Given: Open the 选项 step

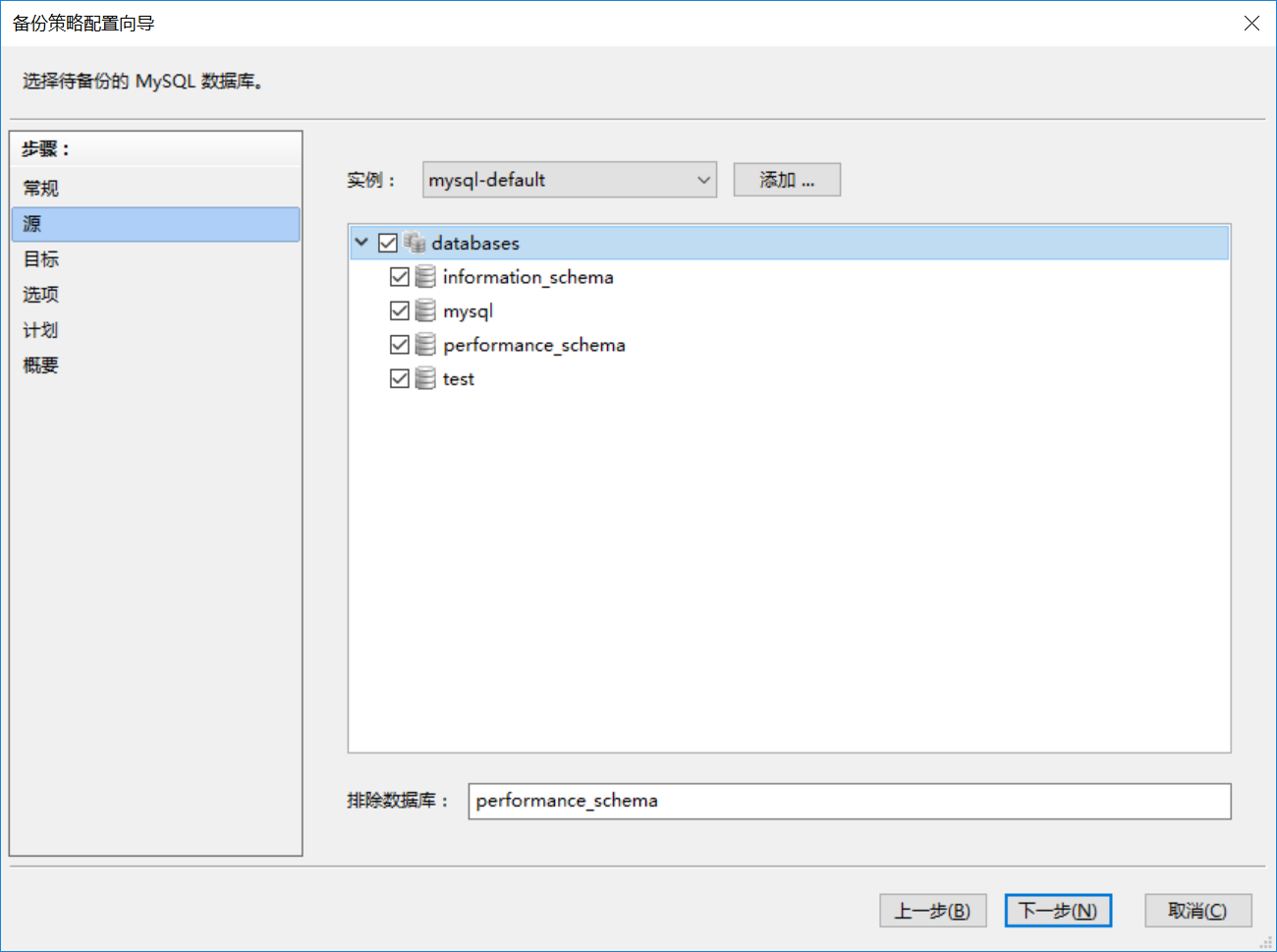Looking at the screenshot, I should click(x=41, y=295).
